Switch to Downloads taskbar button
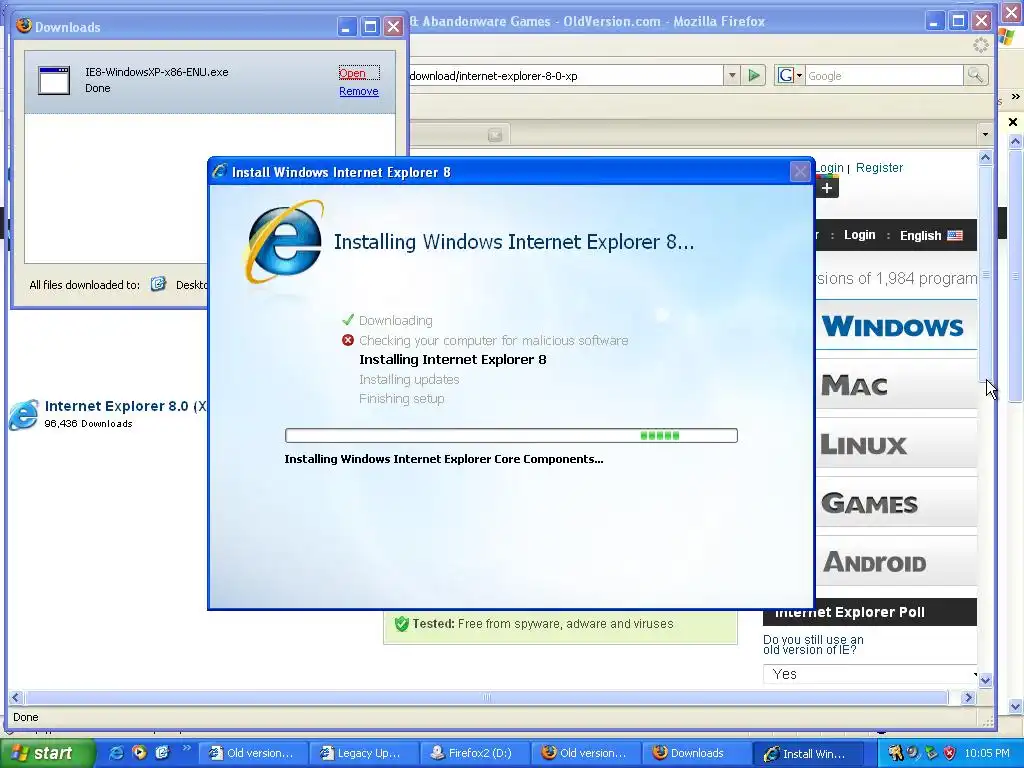 696,753
